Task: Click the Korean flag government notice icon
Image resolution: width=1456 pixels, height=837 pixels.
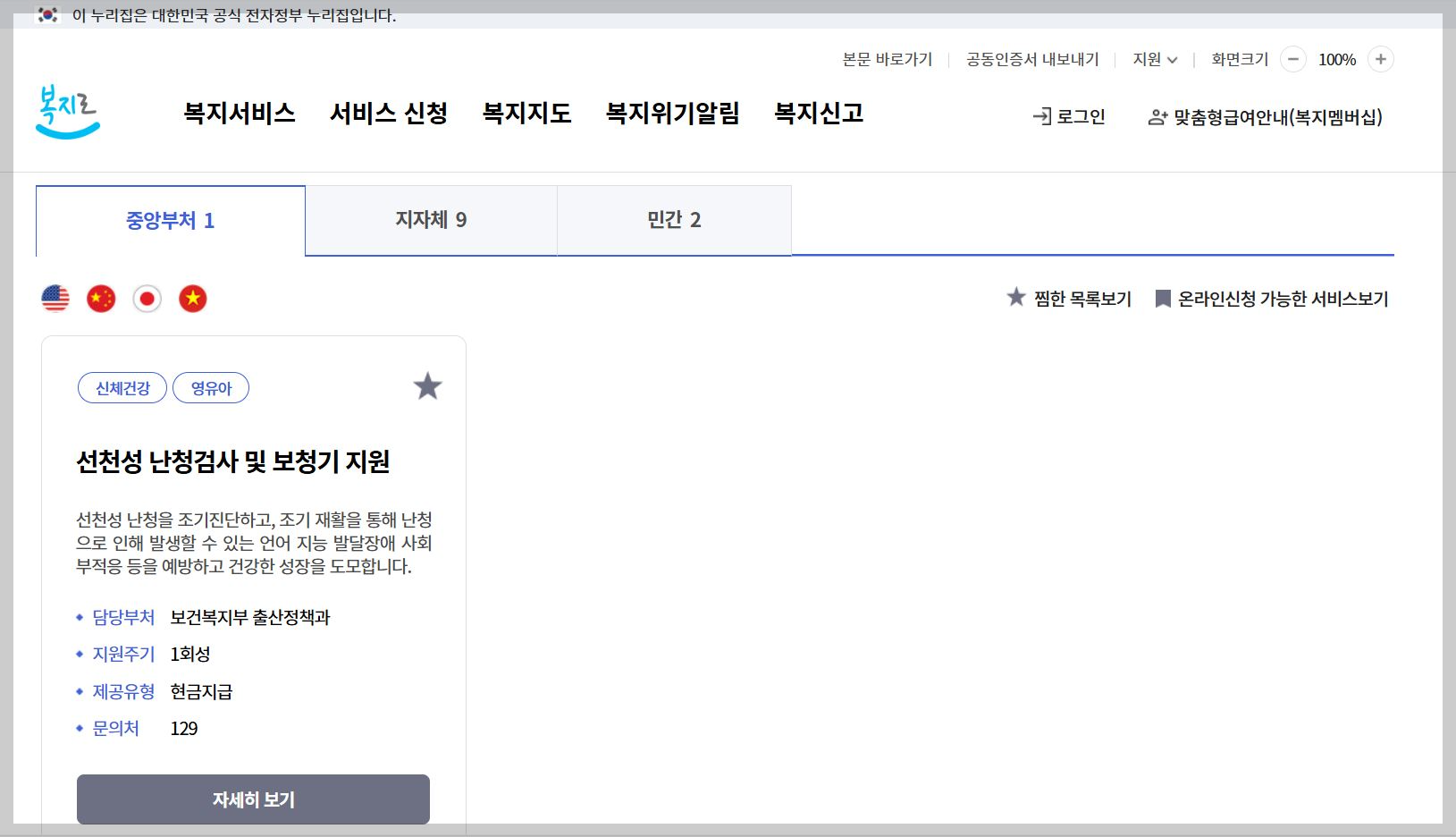Action: click(48, 14)
